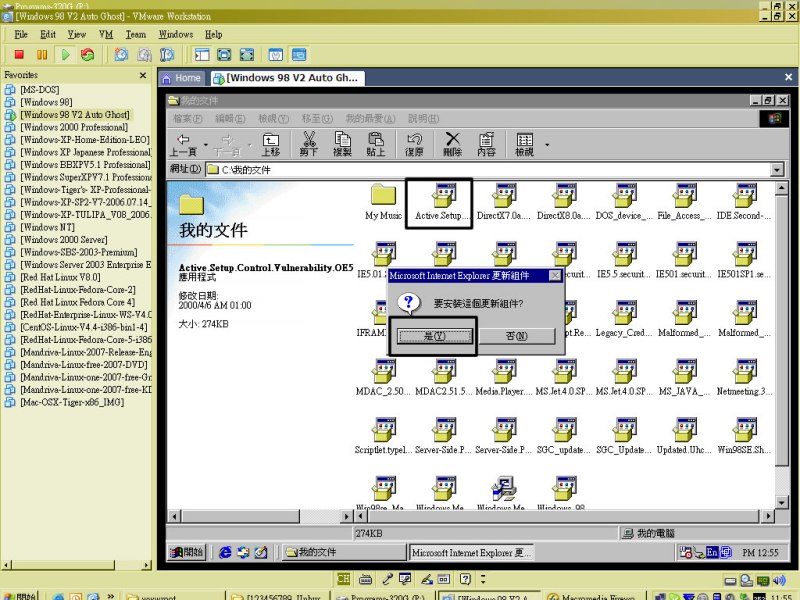Click the Properties (內容) toolbar button
The height and width of the screenshot is (600, 800).
486,145
